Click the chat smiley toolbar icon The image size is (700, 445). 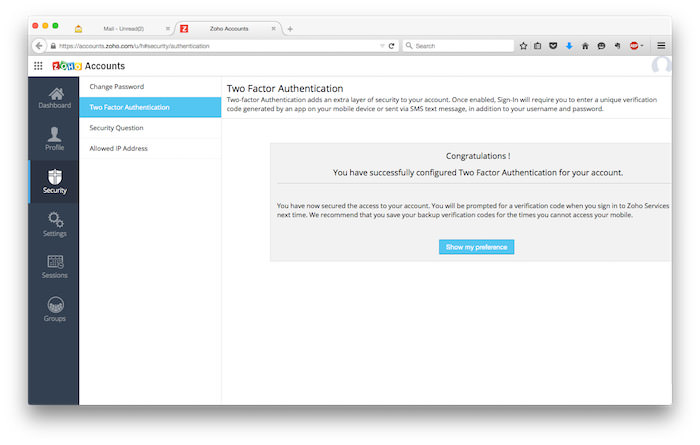601,46
